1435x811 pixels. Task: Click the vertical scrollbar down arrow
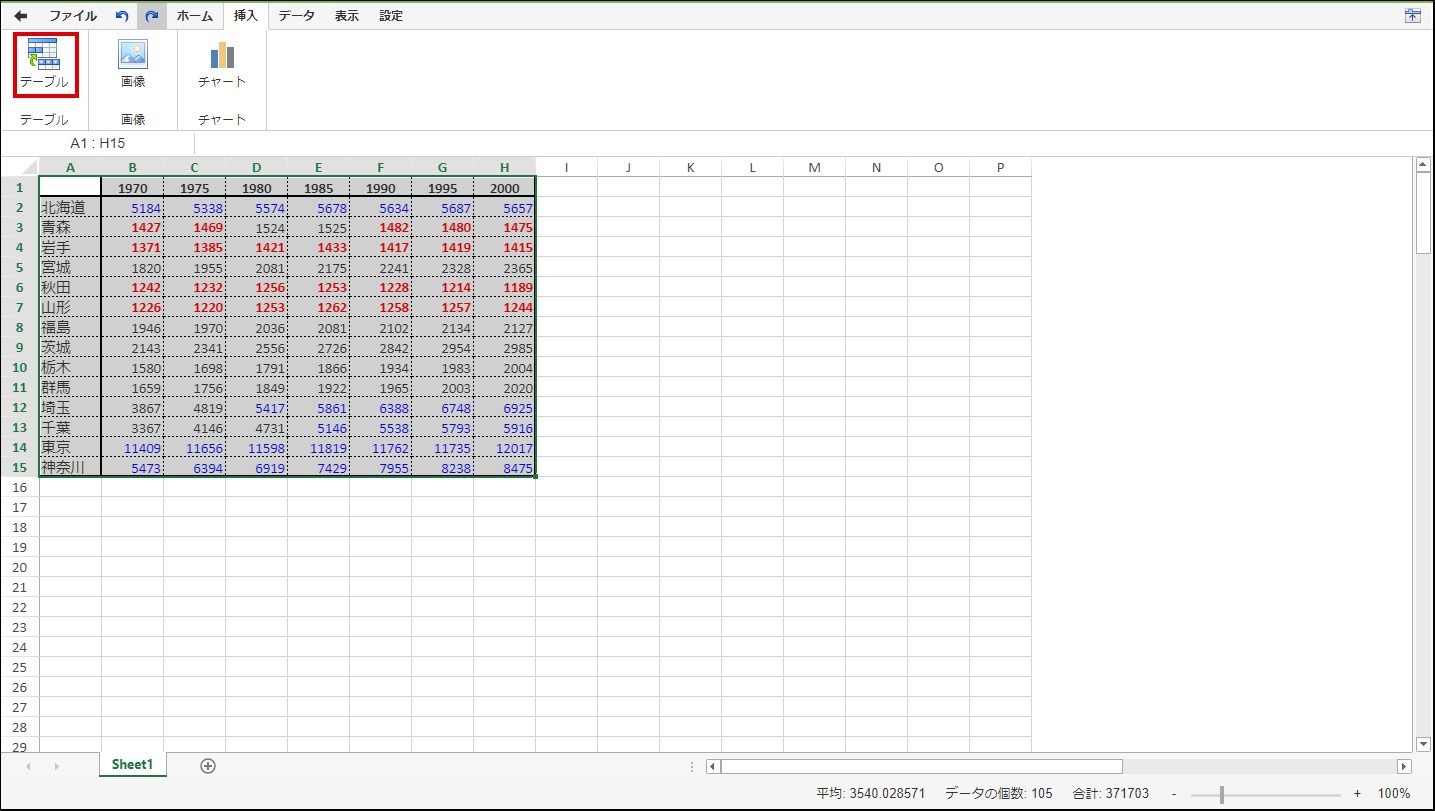pyautogui.click(x=1424, y=744)
